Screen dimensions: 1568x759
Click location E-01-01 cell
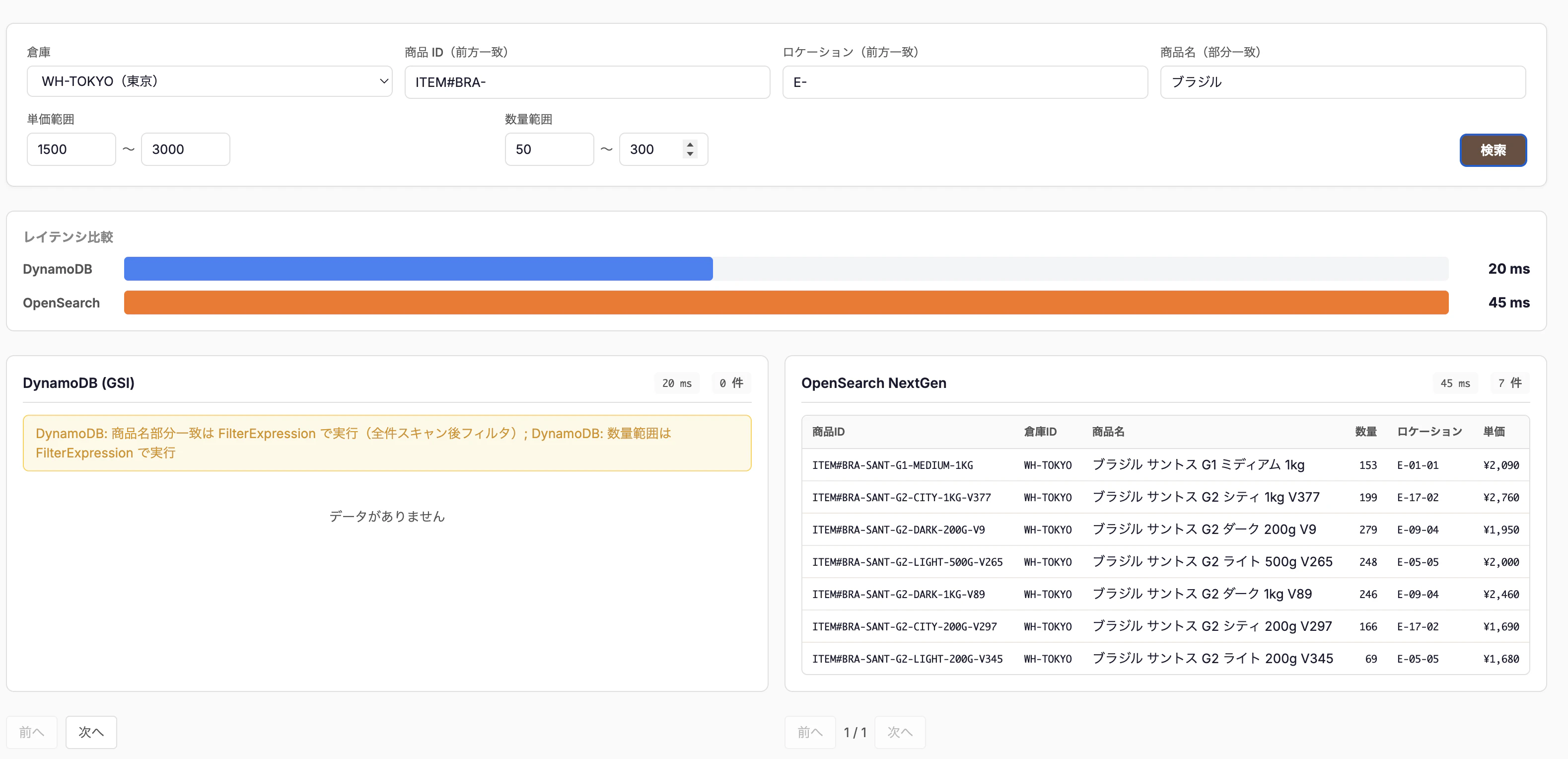(x=1418, y=465)
